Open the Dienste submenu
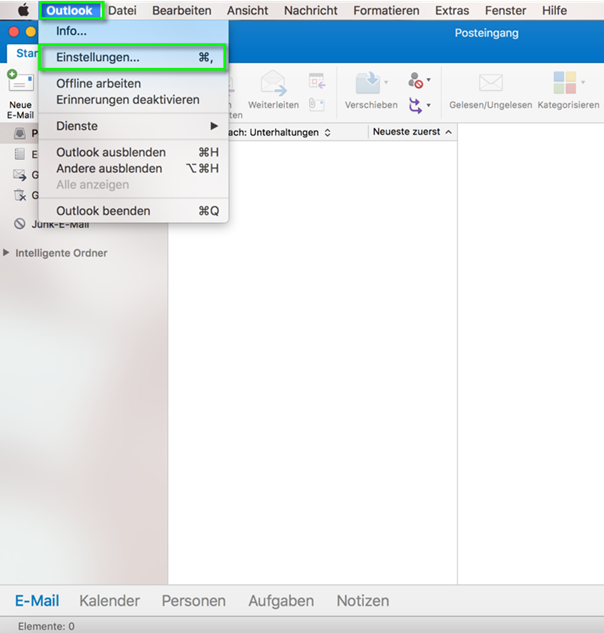Image resolution: width=604 pixels, height=633 pixels. pyautogui.click(x=134, y=126)
